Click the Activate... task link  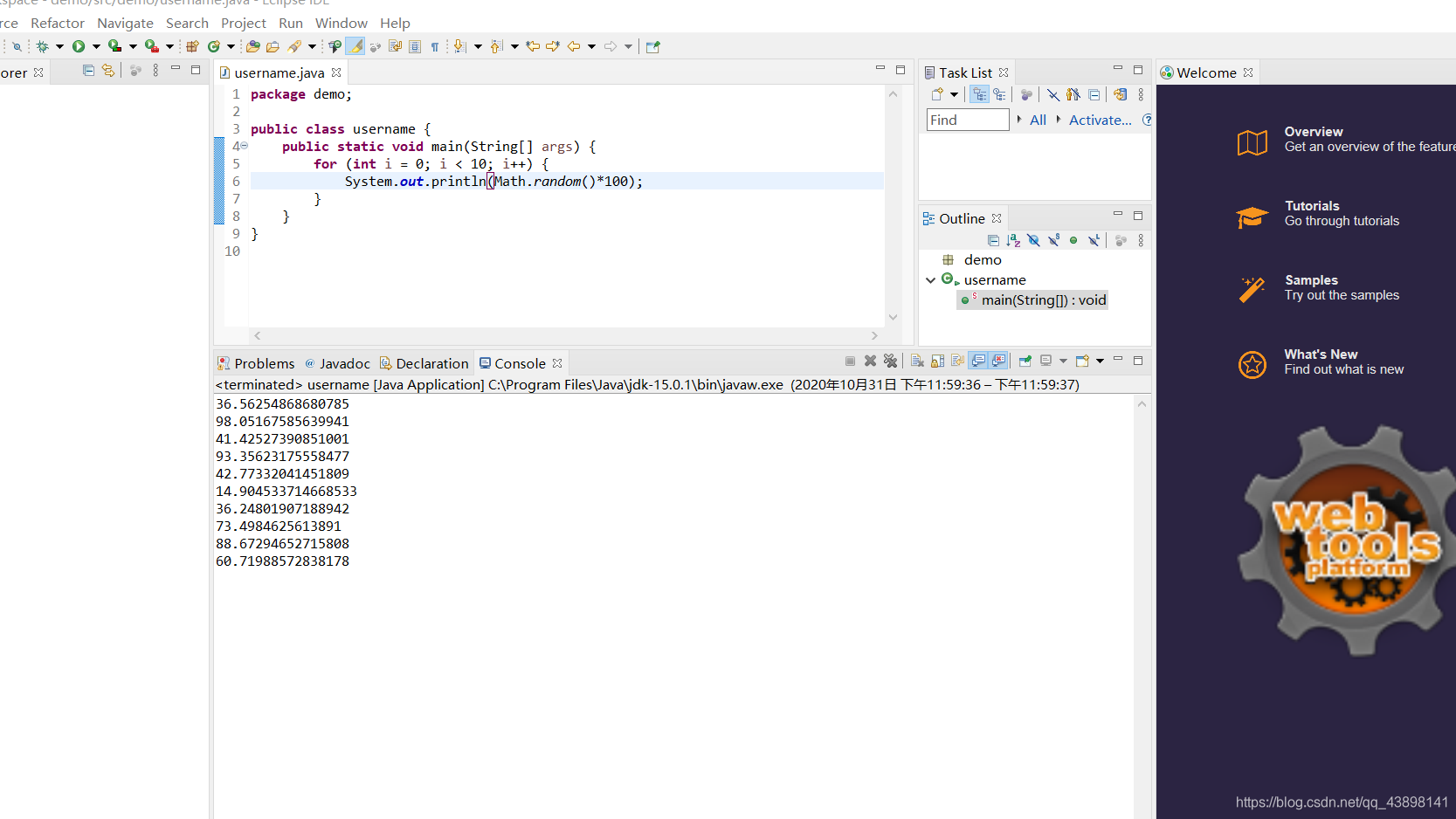point(1101,120)
